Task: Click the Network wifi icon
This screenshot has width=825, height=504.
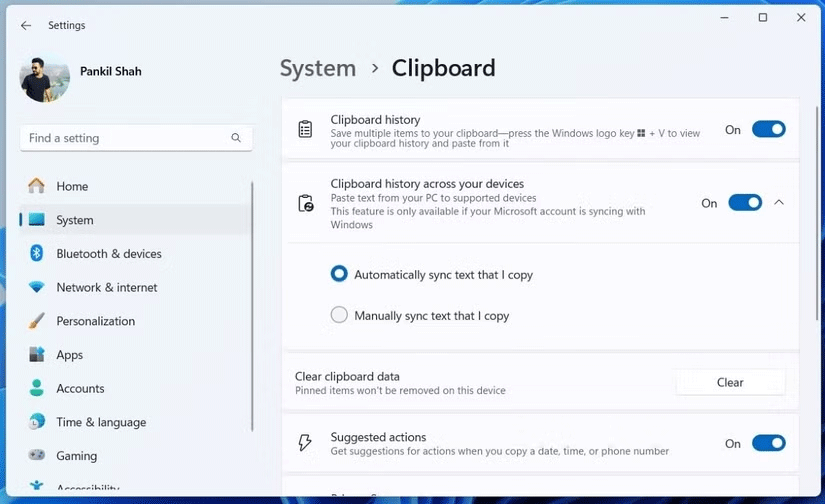Action: (36, 287)
